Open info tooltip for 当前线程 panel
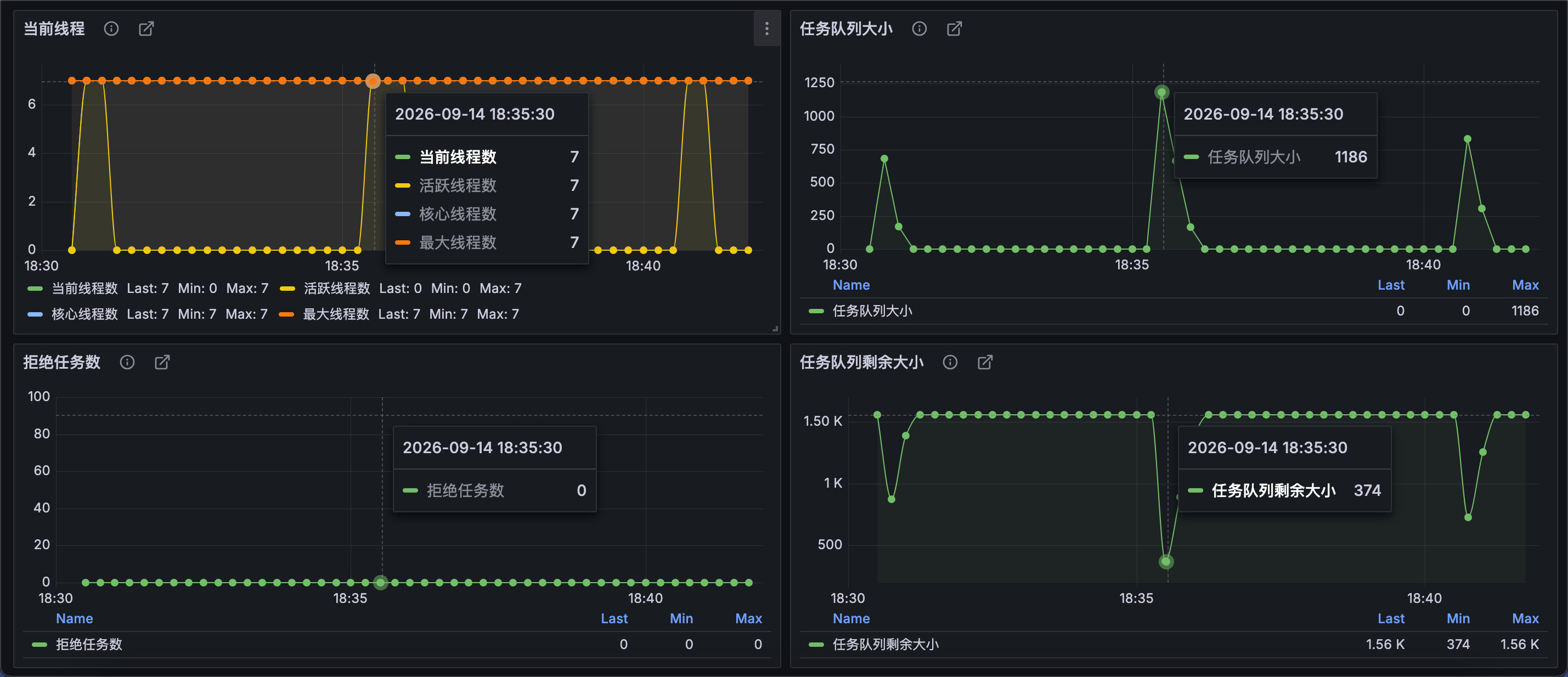1568x677 pixels. coord(111,29)
